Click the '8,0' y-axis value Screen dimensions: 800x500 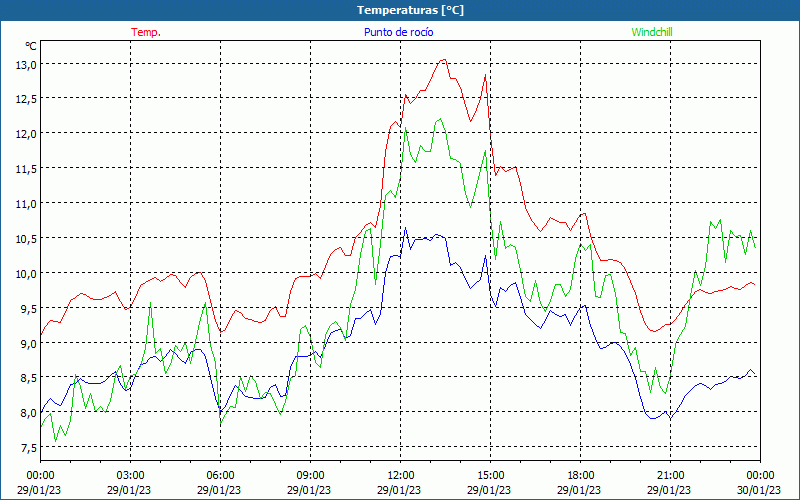coord(27,413)
